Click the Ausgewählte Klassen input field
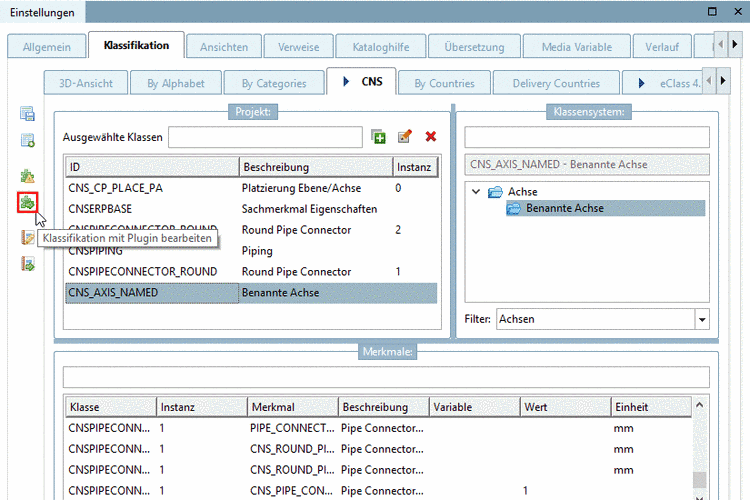750x500 pixels. [x=265, y=137]
